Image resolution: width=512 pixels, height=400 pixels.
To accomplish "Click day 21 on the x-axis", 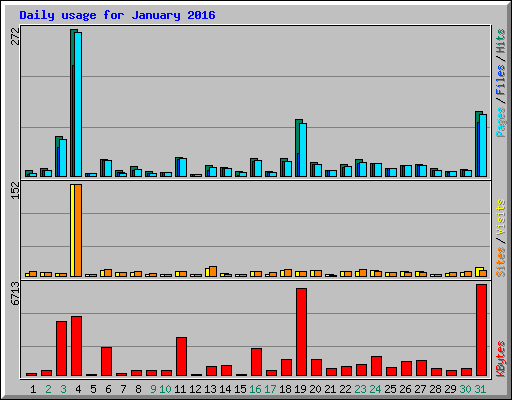I will (x=330, y=389).
